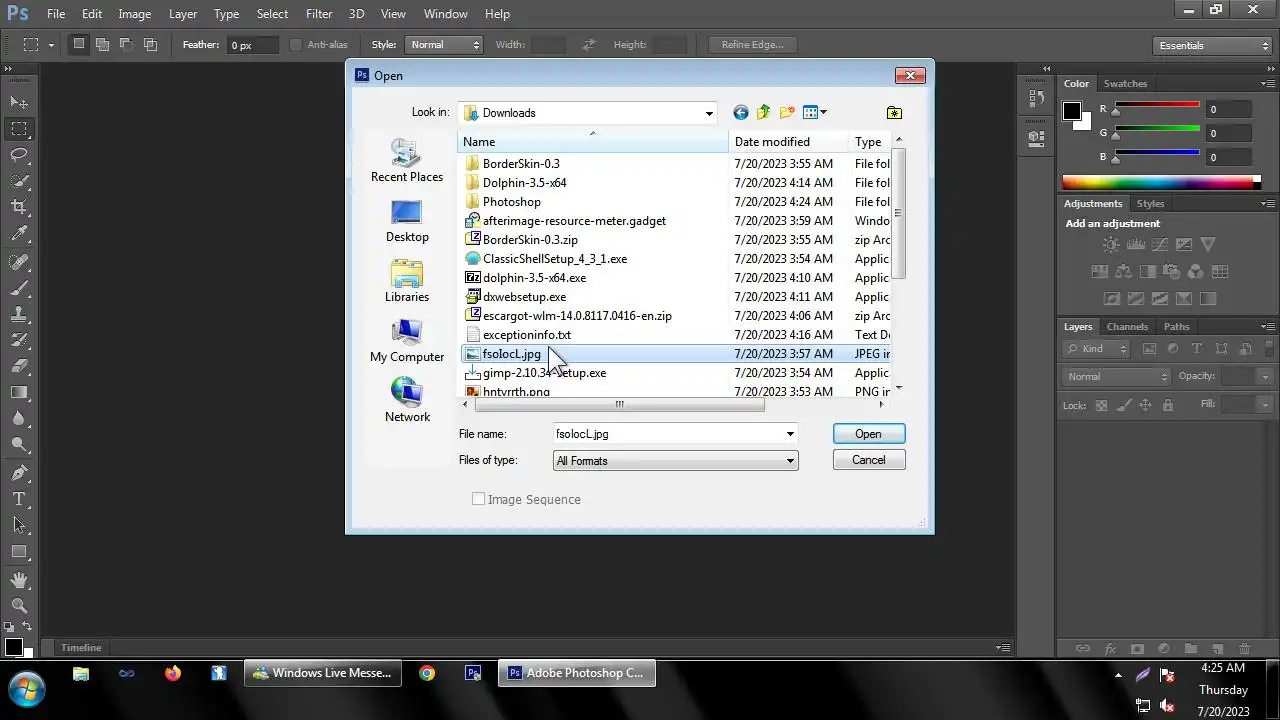1280x720 pixels.
Task: Create a new folder in Downloads
Action: coord(787,113)
